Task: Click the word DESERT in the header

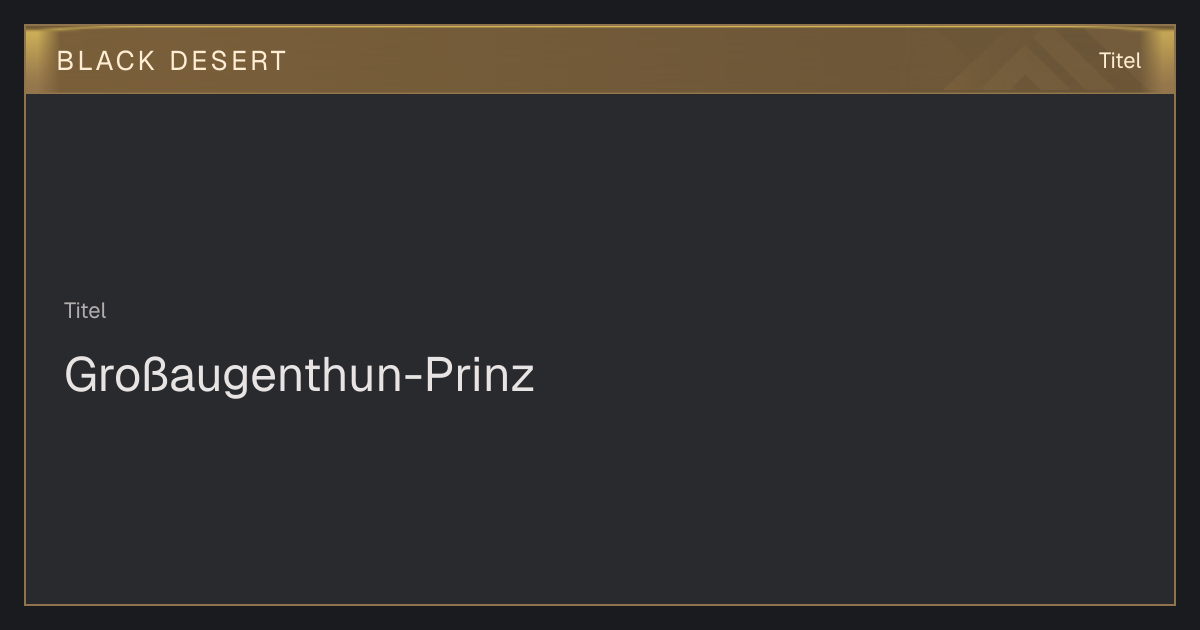Action: click(228, 61)
